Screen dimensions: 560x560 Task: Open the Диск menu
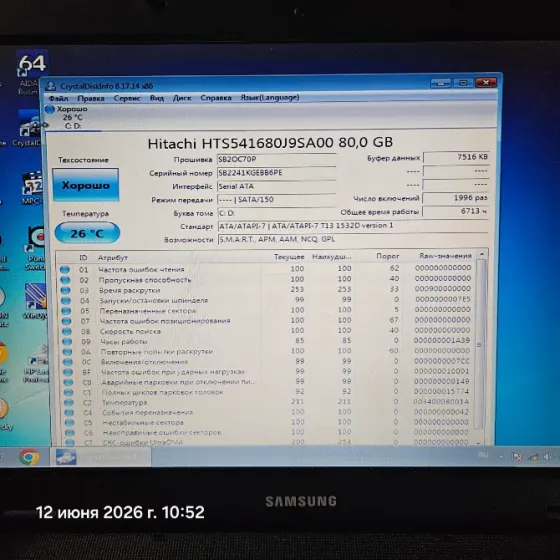click(x=182, y=98)
